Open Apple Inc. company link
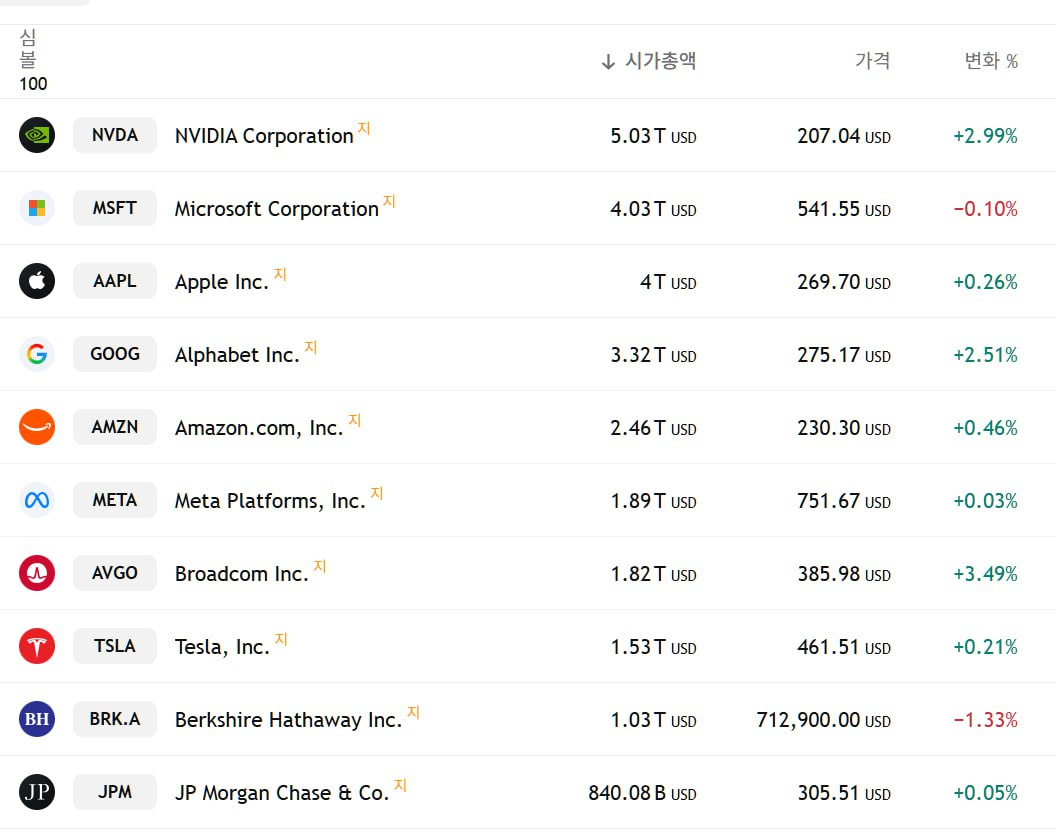Image resolution: width=1056 pixels, height=835 pixels. [222, 282]
